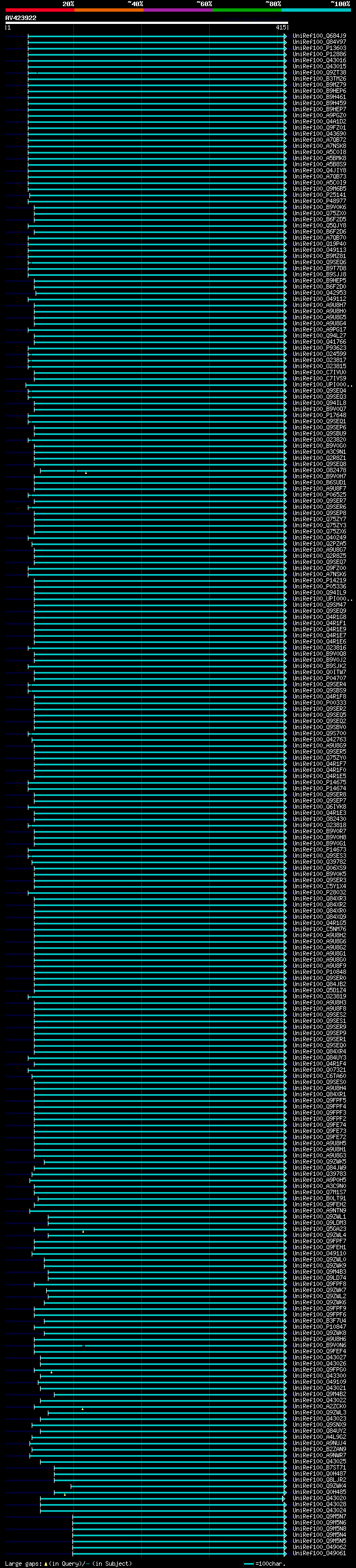
Task: Click the yellow gap triangle in the Large gaps legend
Action: [x=46, y=1564]
